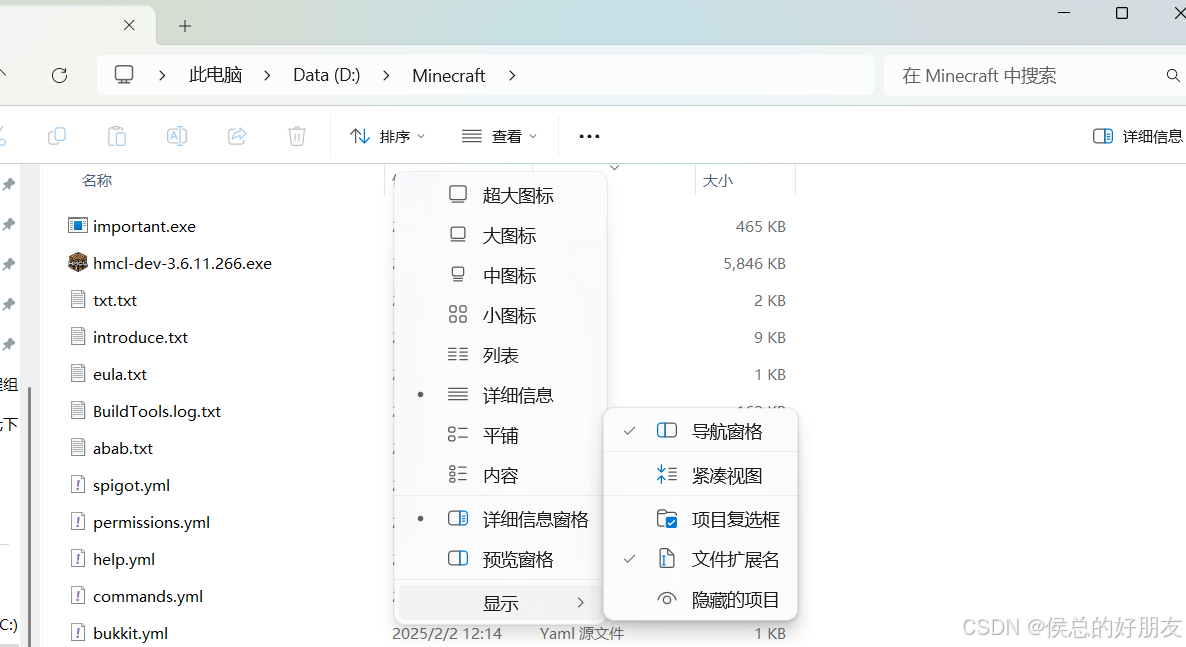Open the View (查看) dropdown
1186x647 pixels.
pos(499,136)
